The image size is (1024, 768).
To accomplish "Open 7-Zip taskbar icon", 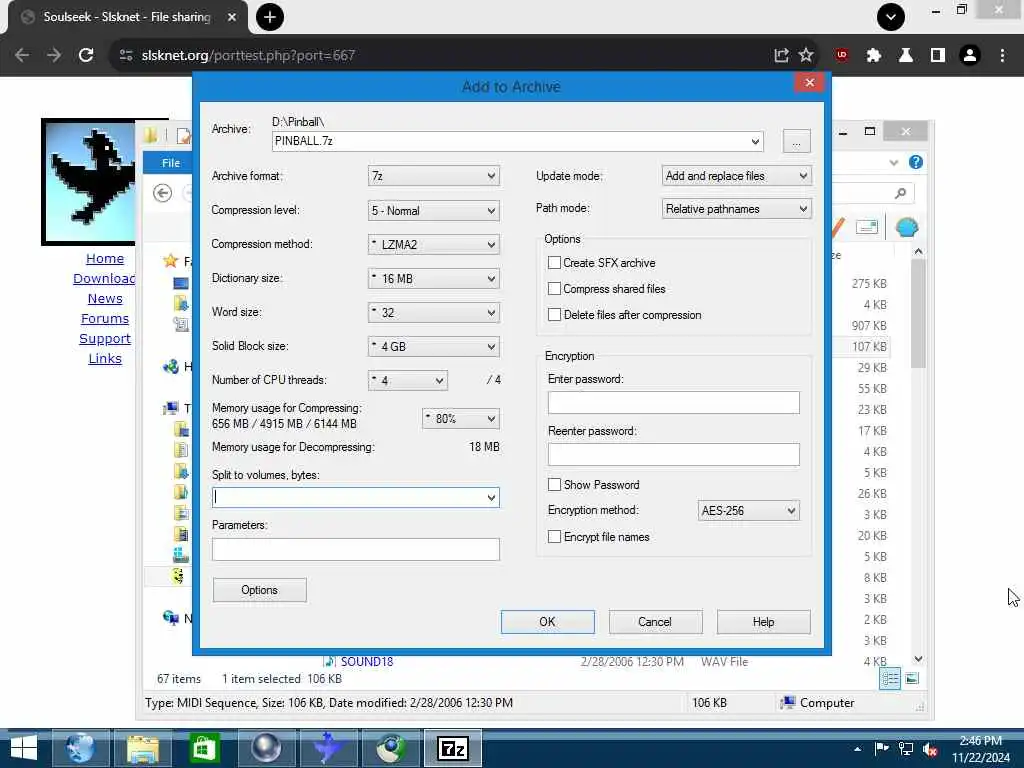I will (453, 748).
